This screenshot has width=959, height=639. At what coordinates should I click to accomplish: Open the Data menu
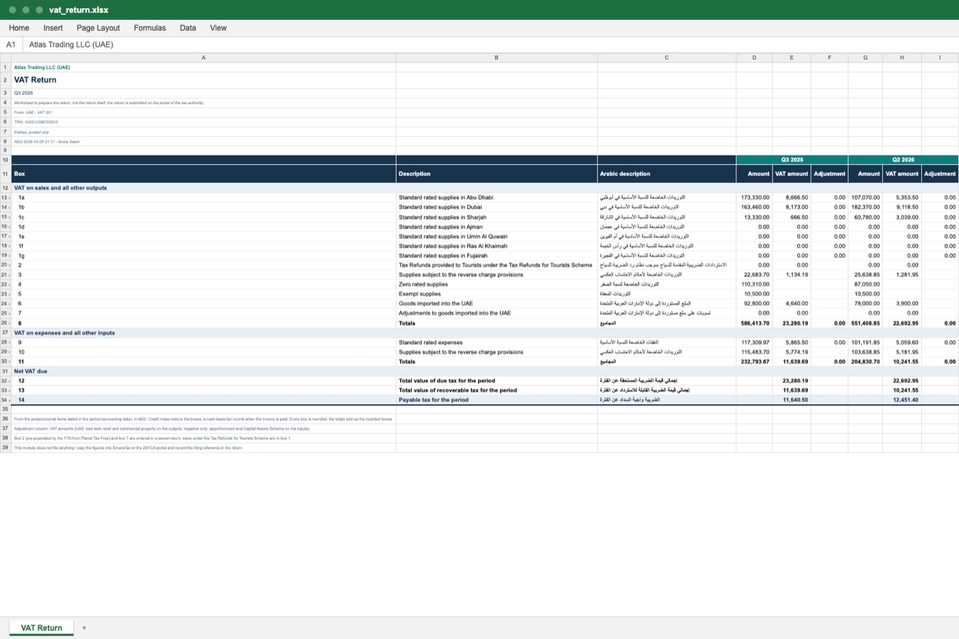pos(188,28)
